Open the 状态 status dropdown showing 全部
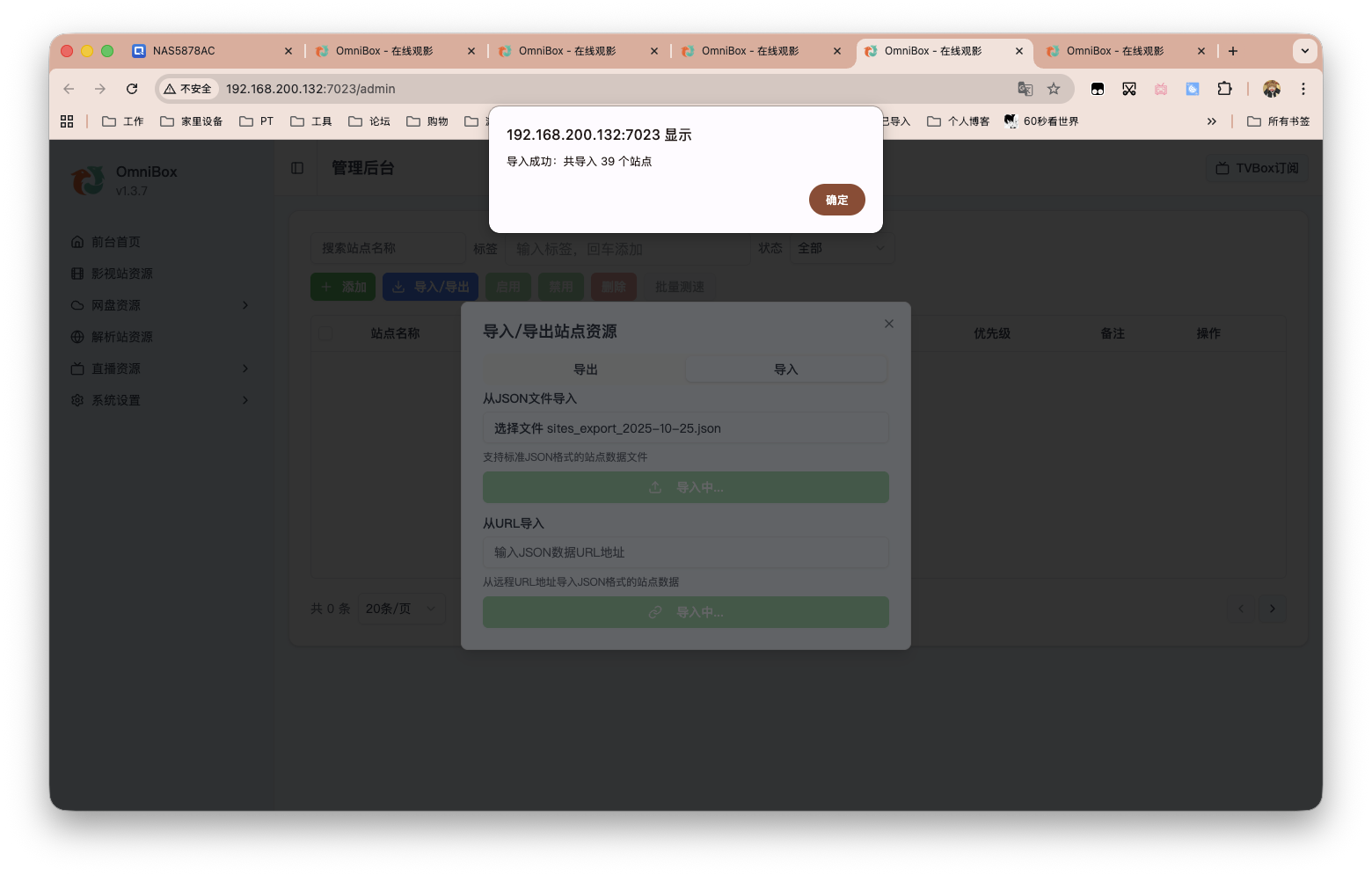This screenshot has height=876, width=1372. point(840,248)
